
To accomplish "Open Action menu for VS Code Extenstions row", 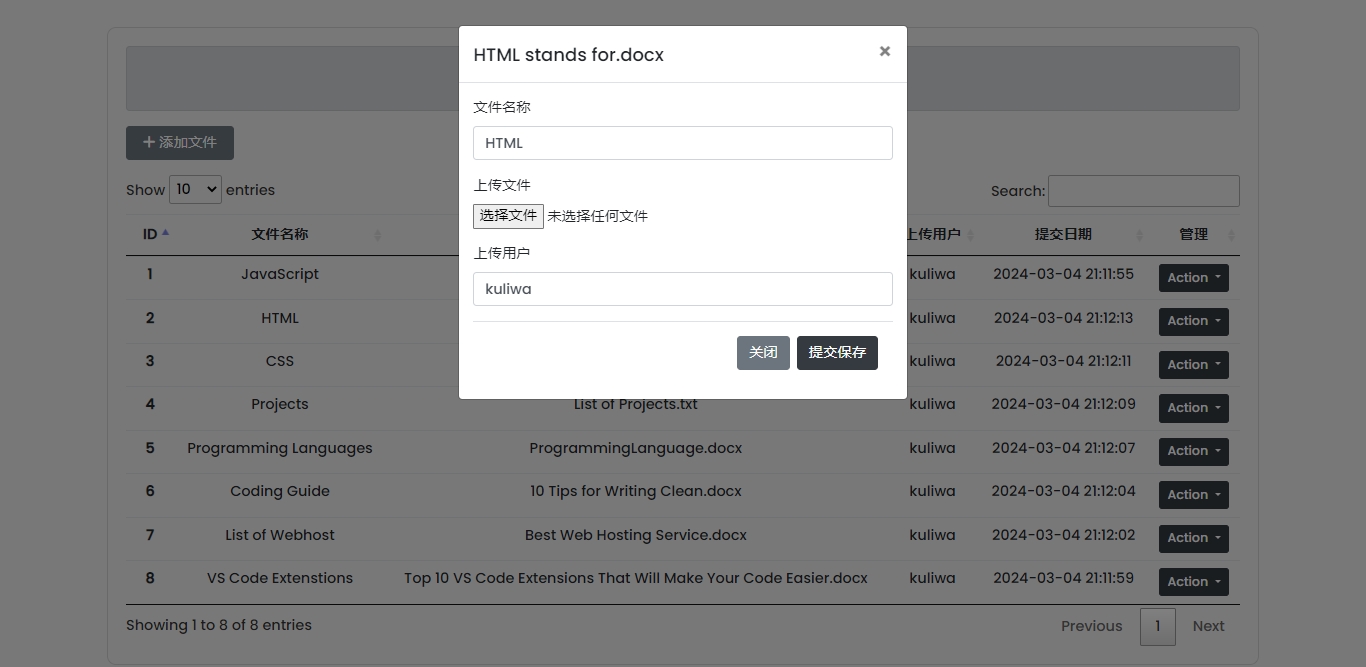I will coord(1193,582).
